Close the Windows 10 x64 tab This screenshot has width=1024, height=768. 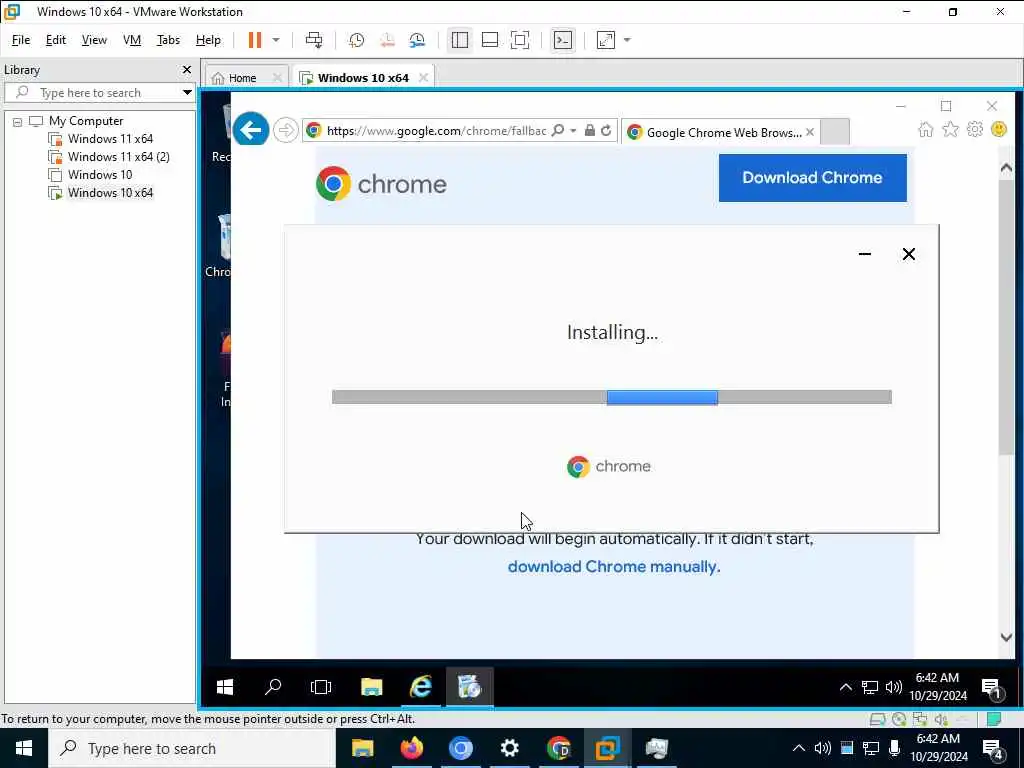click(x=423, y=78)
